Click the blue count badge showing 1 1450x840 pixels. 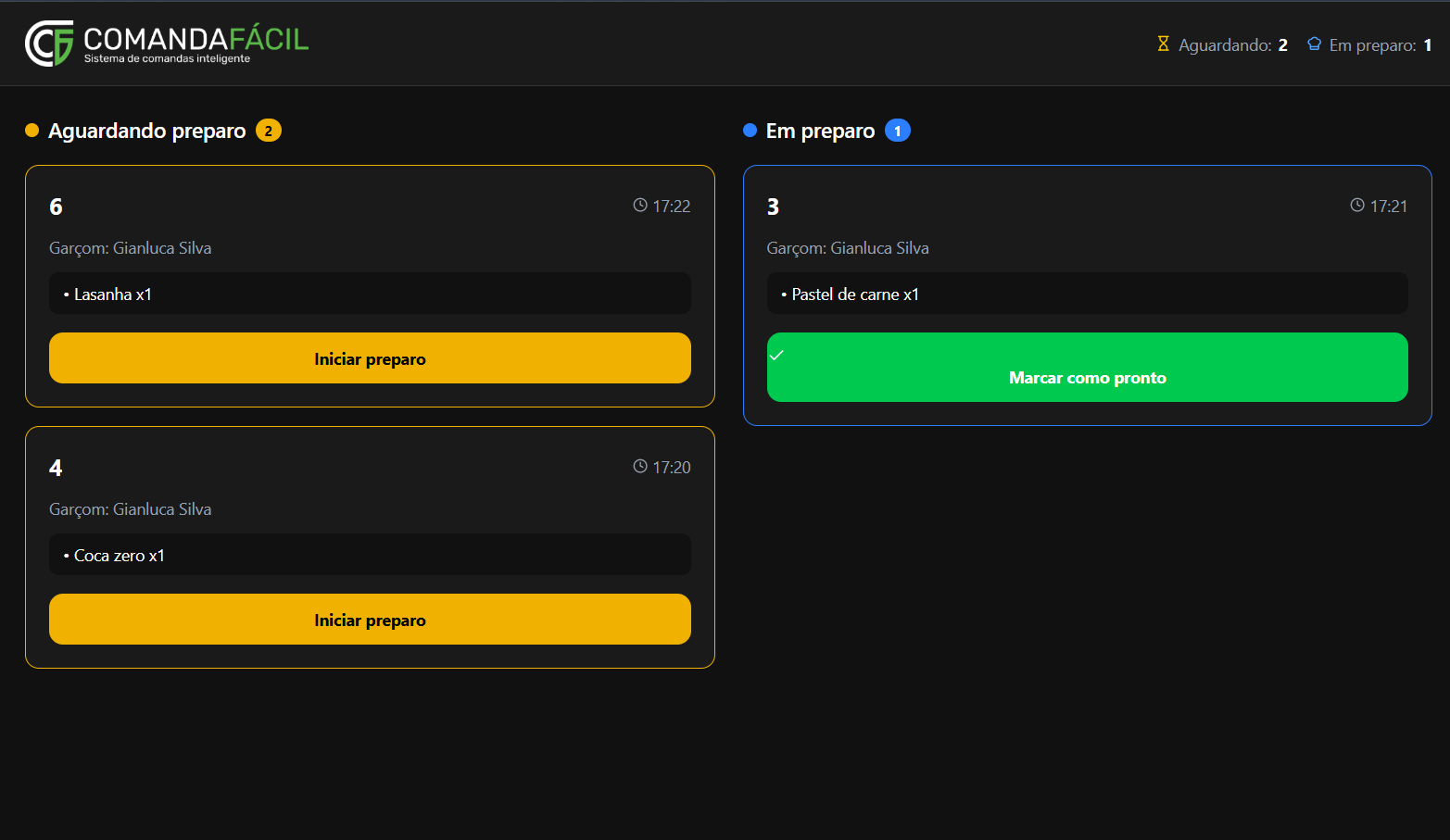[x=897, y=131]
